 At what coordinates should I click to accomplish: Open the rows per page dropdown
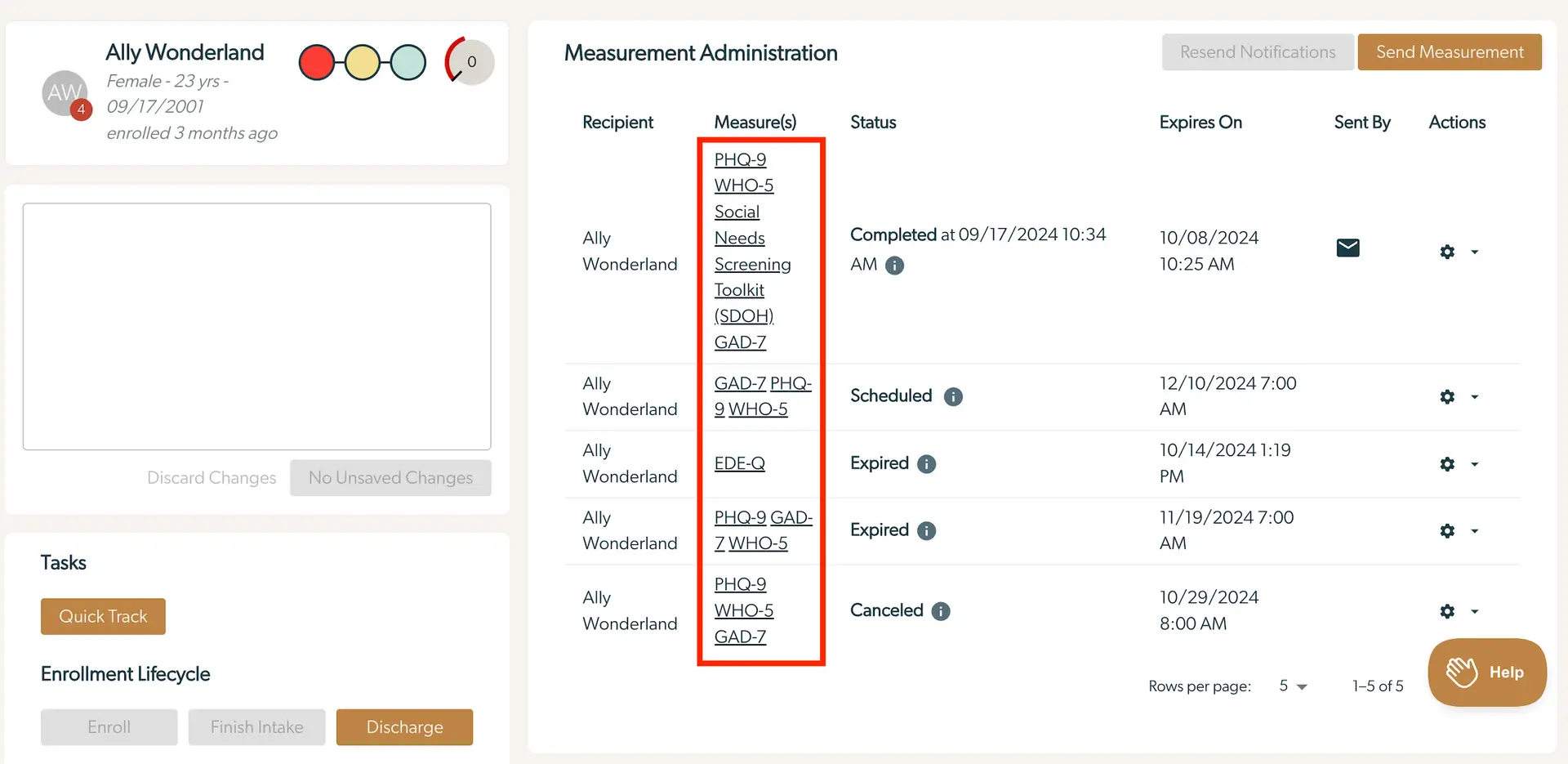pos(1293,686)
